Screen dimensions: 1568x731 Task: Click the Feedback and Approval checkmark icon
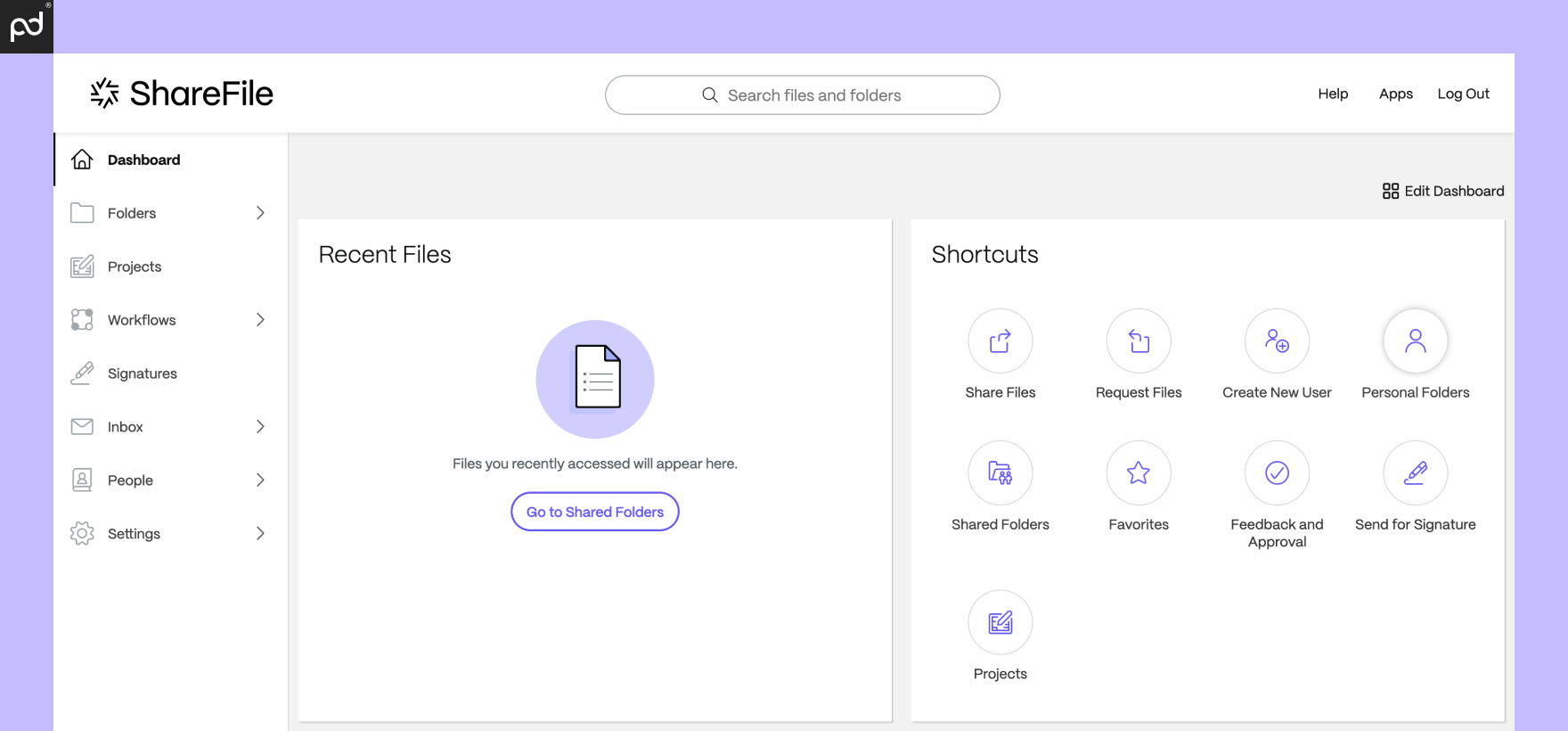(1277, 472)
